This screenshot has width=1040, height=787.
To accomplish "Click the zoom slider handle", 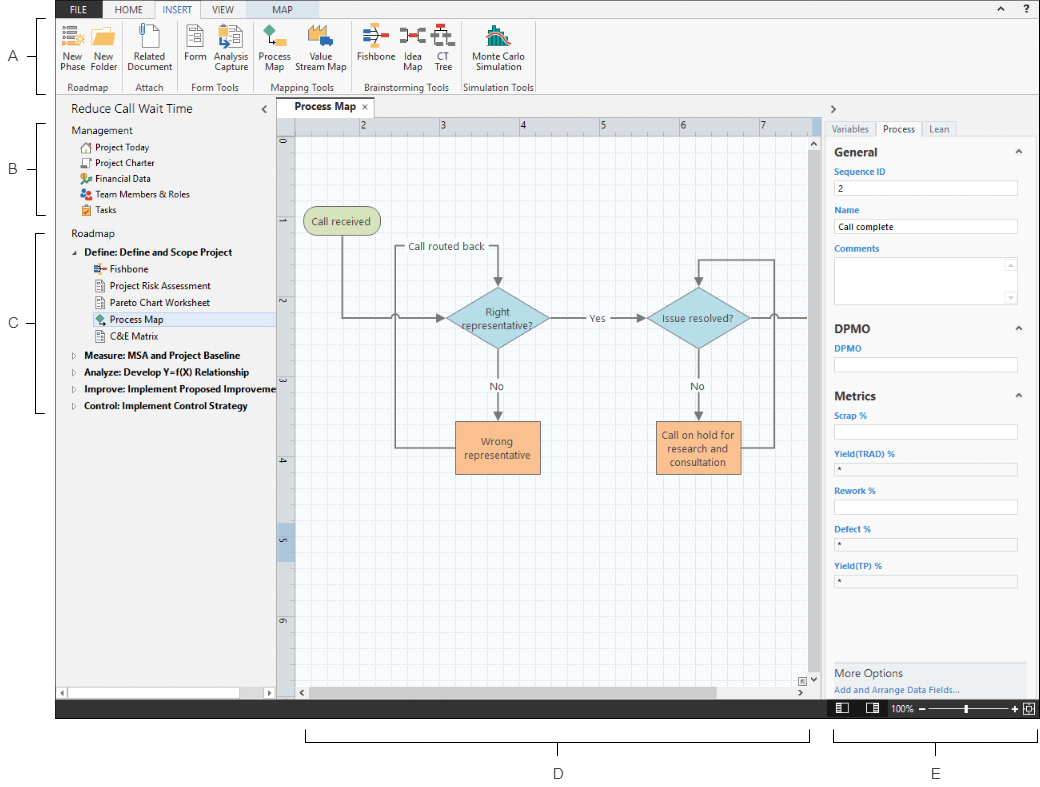I will (966, 708).
